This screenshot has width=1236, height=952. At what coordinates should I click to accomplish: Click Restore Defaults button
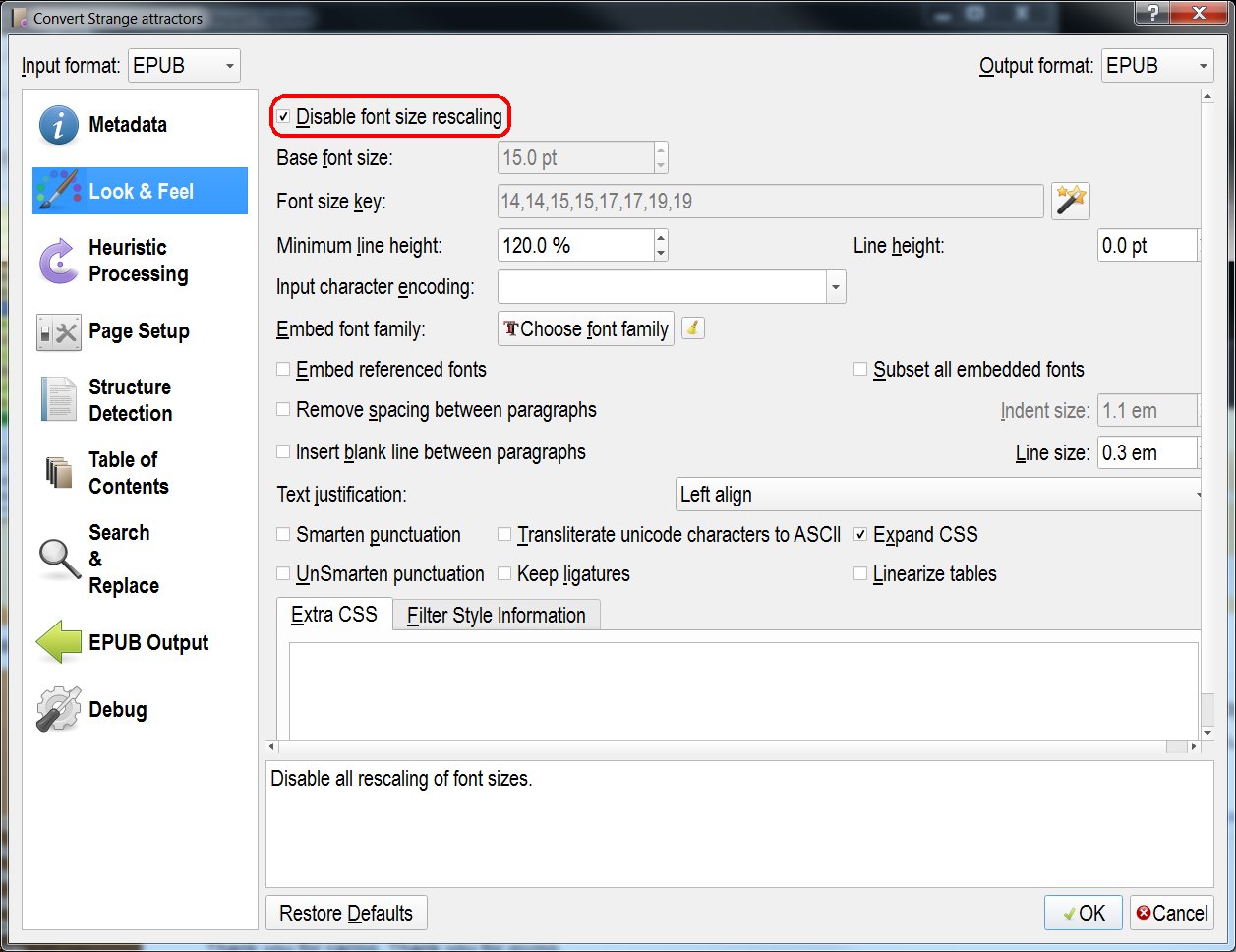pos(346,913)
